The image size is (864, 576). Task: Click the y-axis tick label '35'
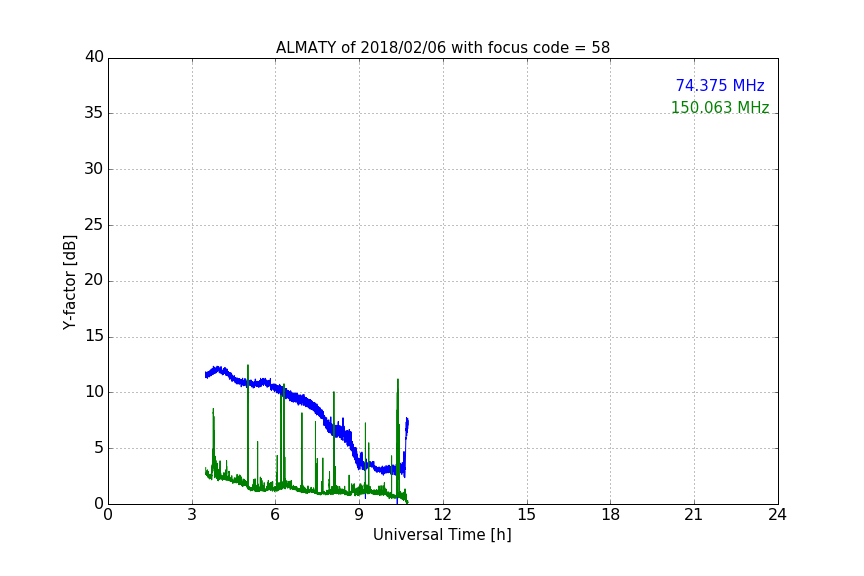[x=94, y=113]
